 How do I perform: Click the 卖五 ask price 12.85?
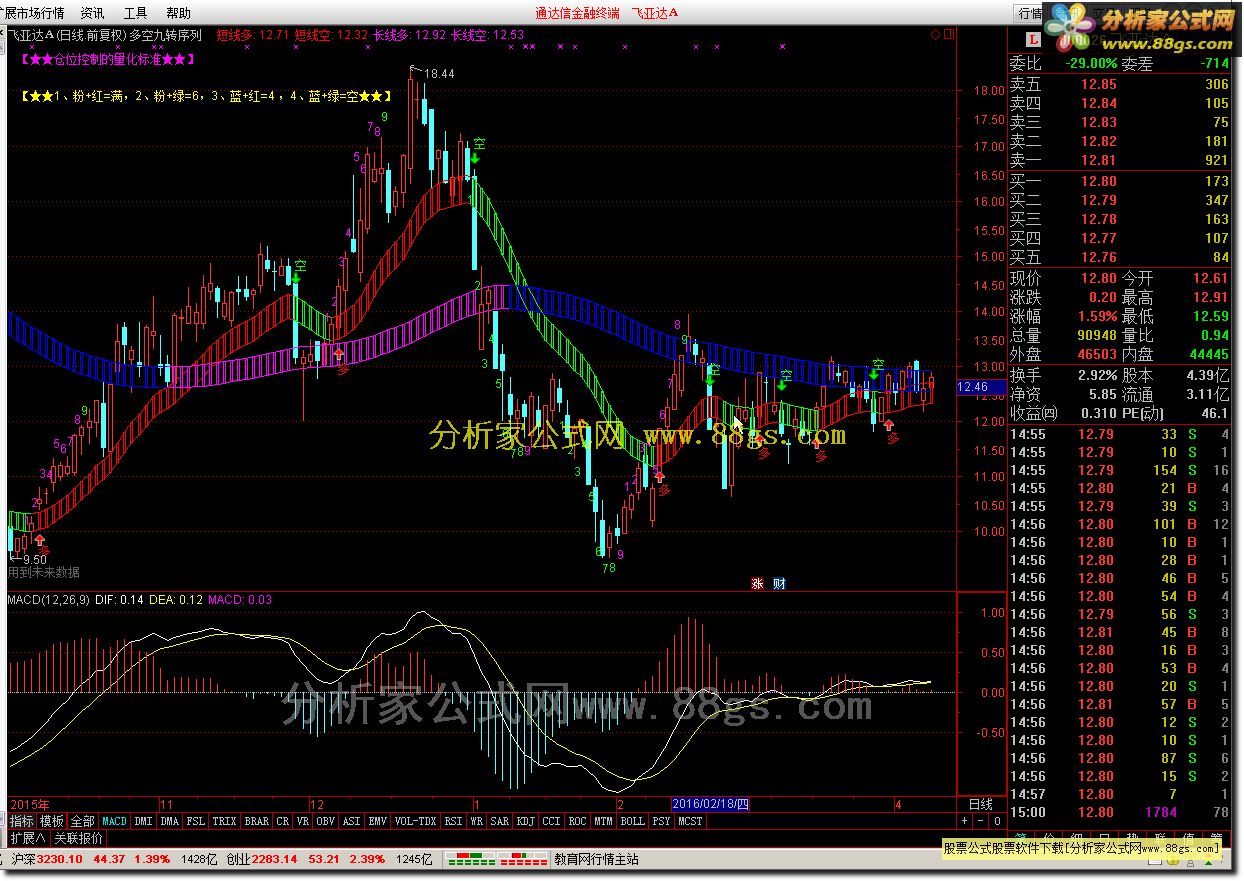point(1098,84)
